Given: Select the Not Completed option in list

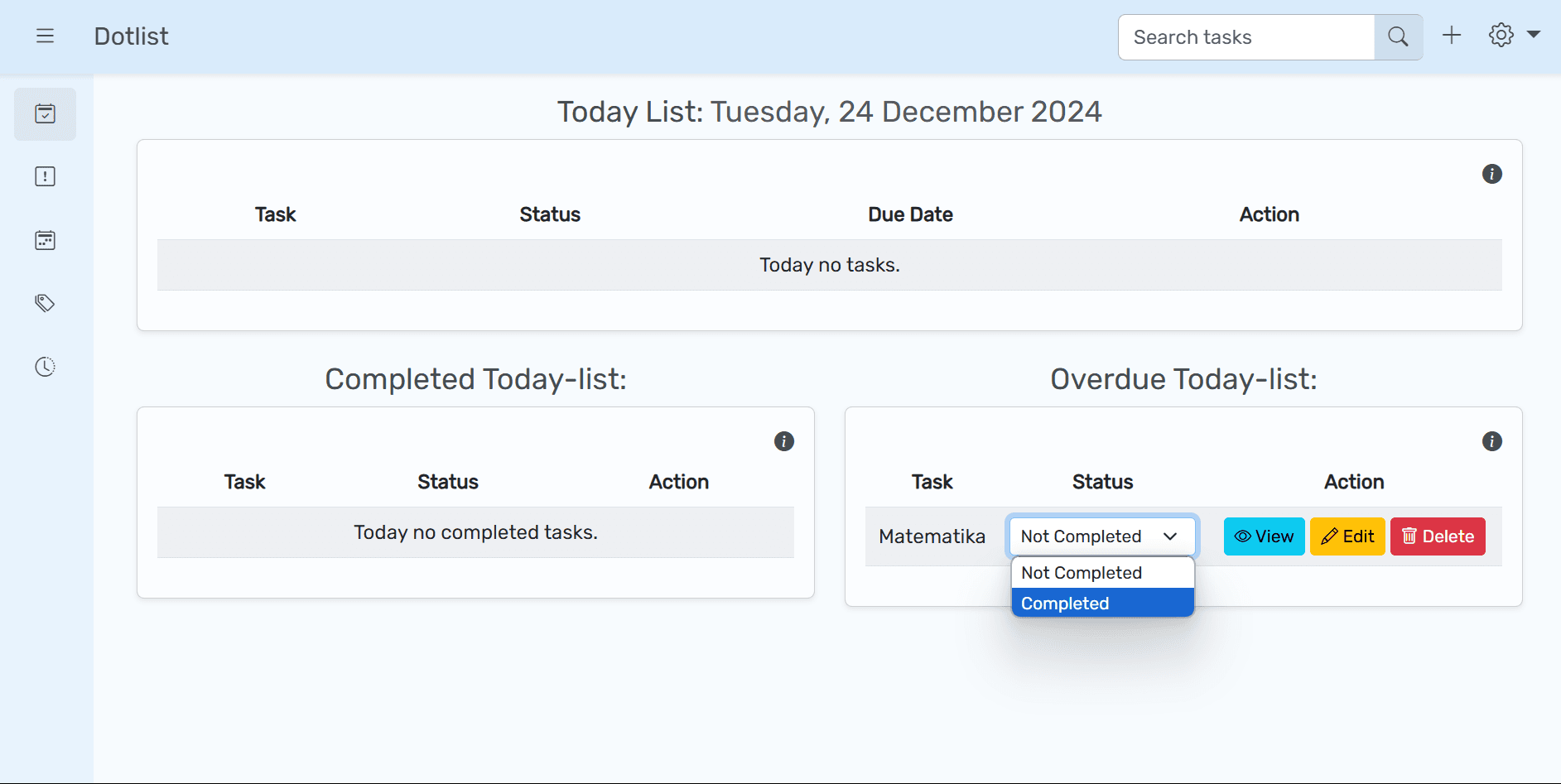Looking at the screenshot, I should point(1102,573).
